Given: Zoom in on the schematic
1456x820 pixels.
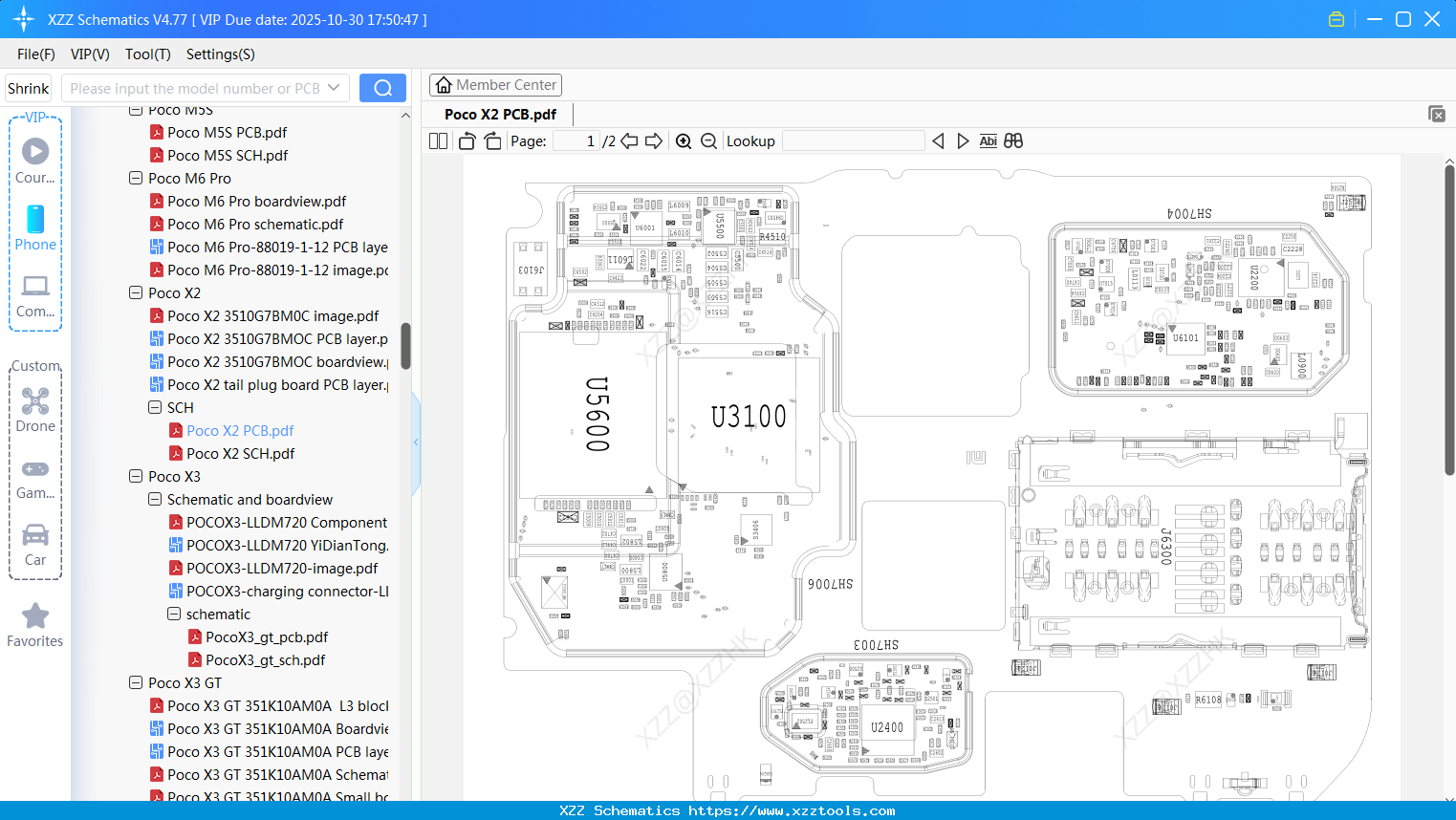Looking at the screenshot, I should pyautogui.click(x=684, y=140).
